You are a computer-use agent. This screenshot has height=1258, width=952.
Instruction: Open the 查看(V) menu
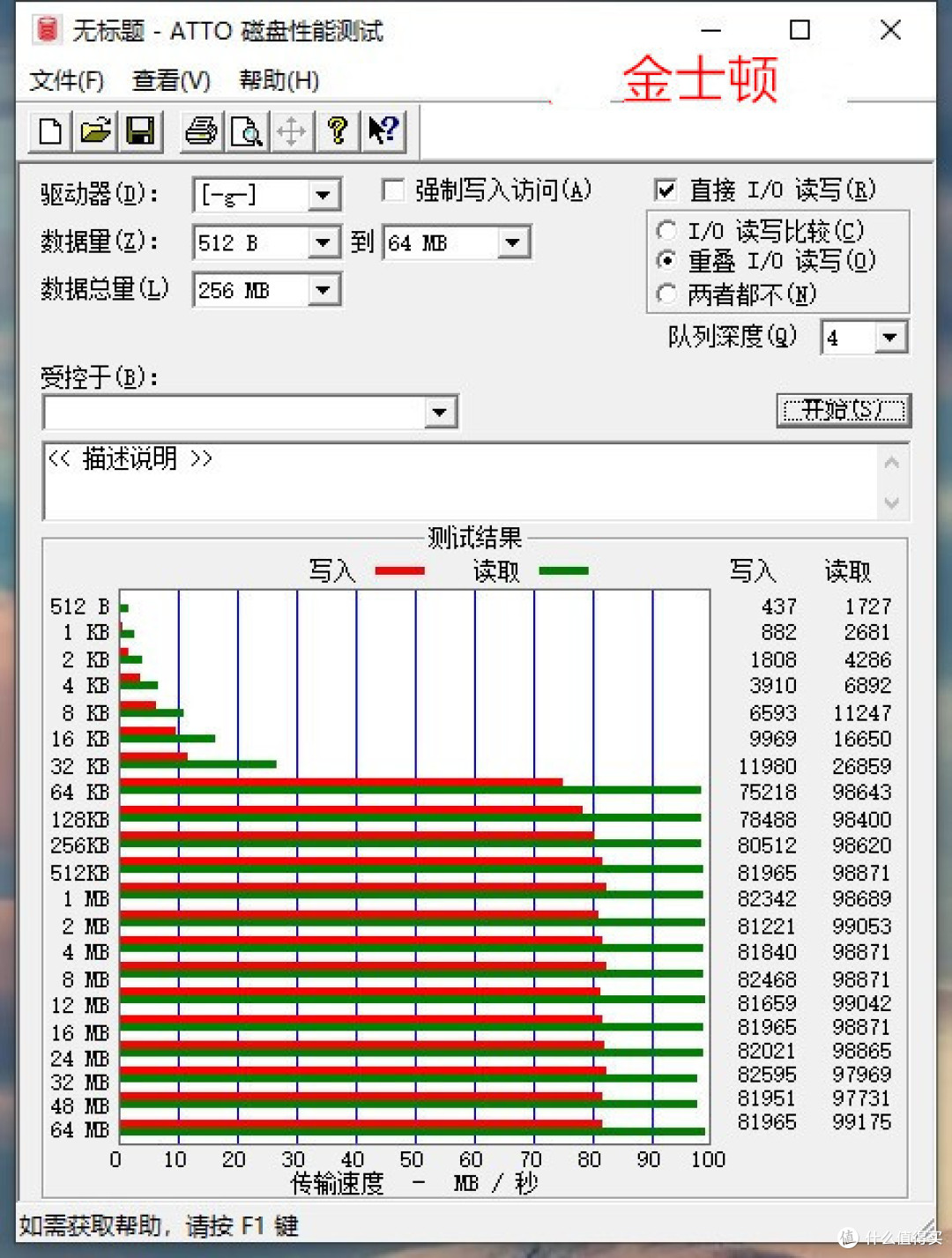172,81
